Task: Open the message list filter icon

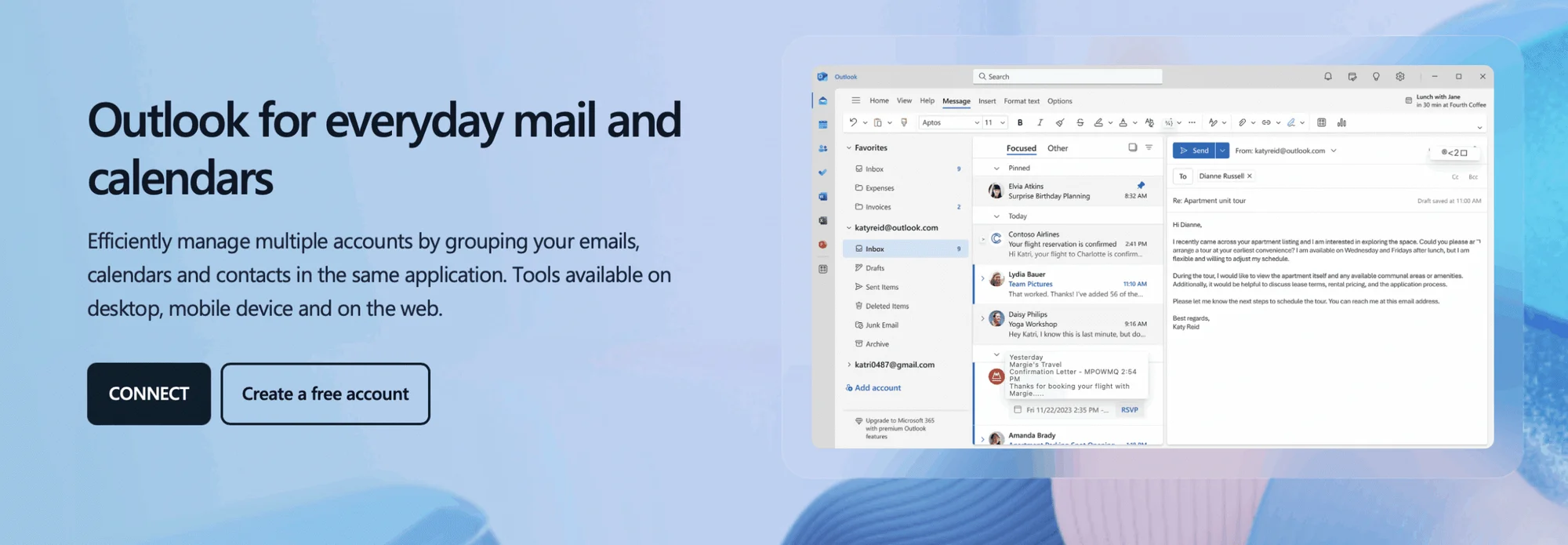Action: pos(1149,147)
